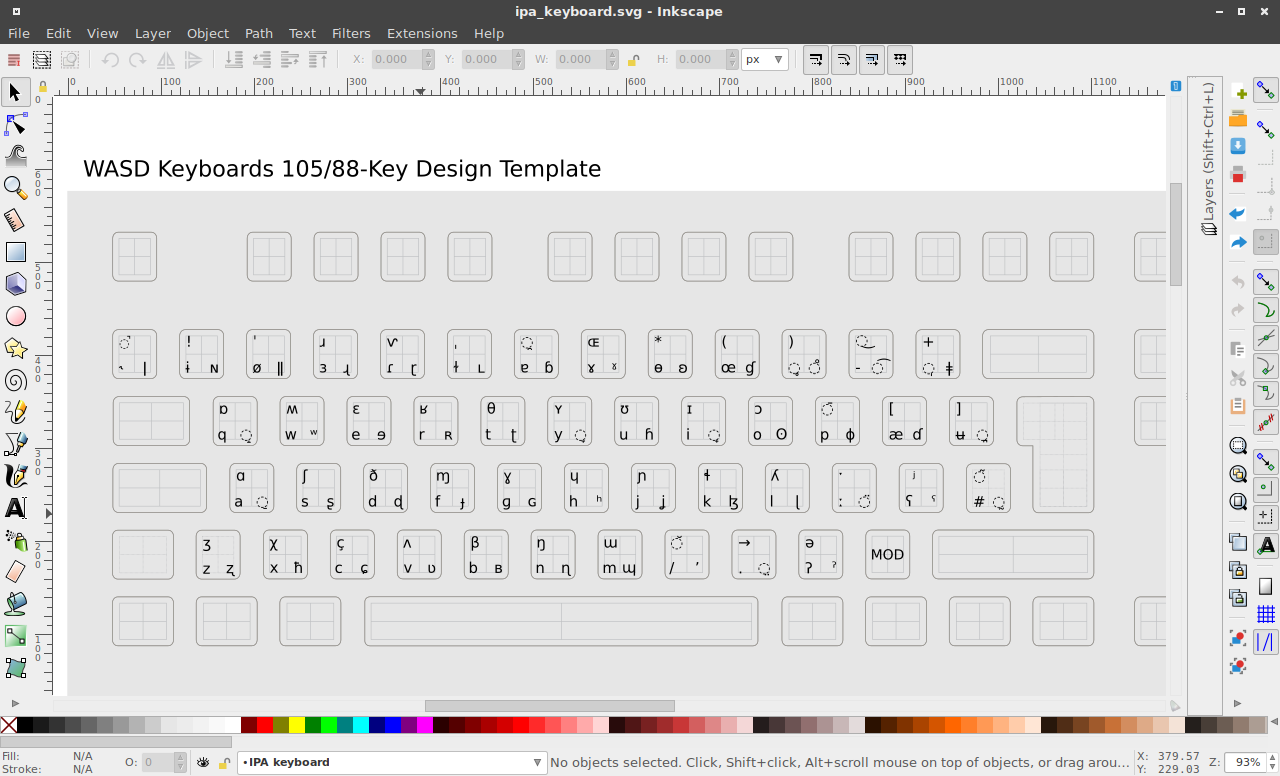
Task: Open the Layers (Shift+Ctrl+L) docked panel tab
Action: (1208, 158)
